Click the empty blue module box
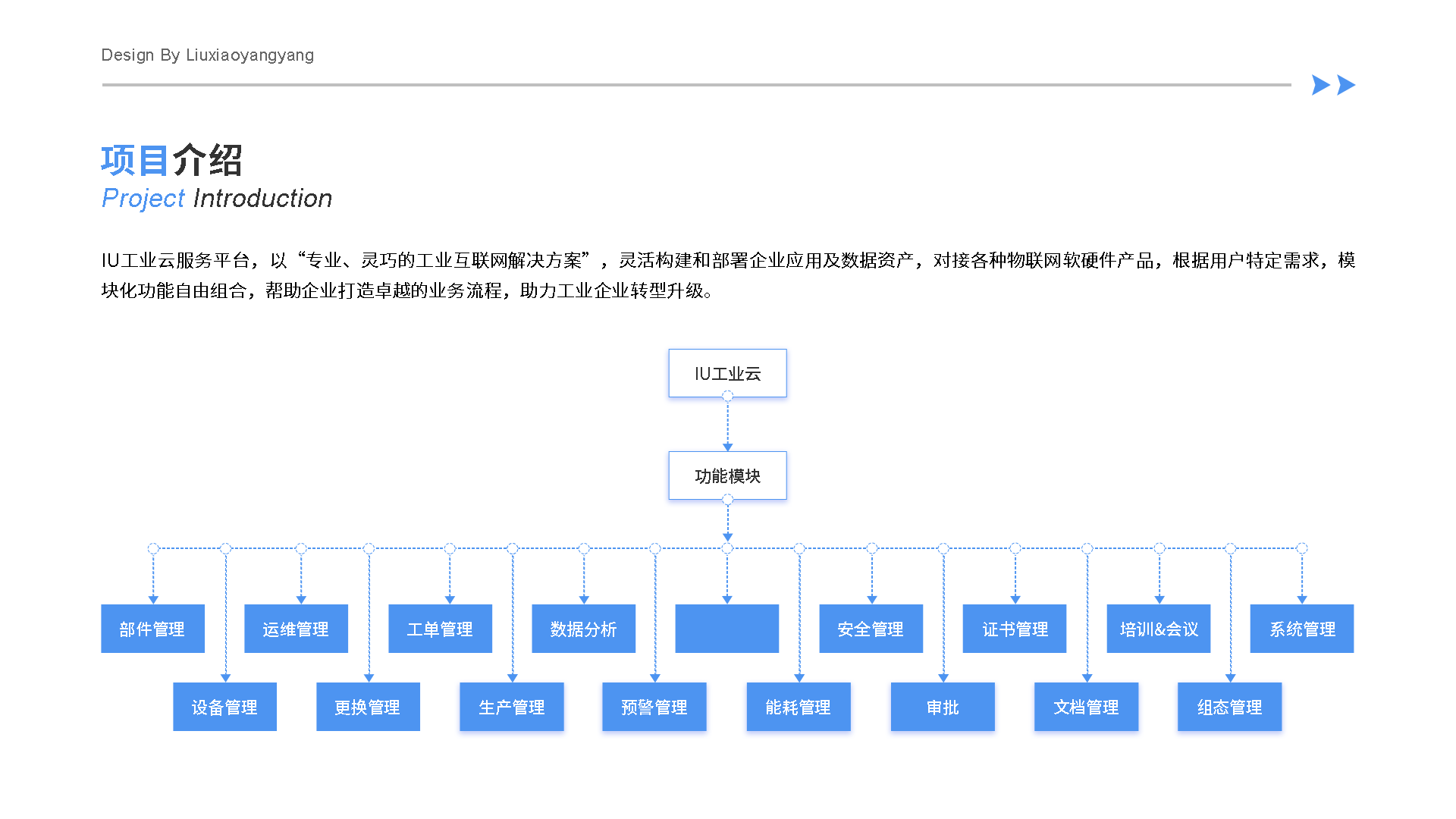1456x819 pixels. [726, 629]
